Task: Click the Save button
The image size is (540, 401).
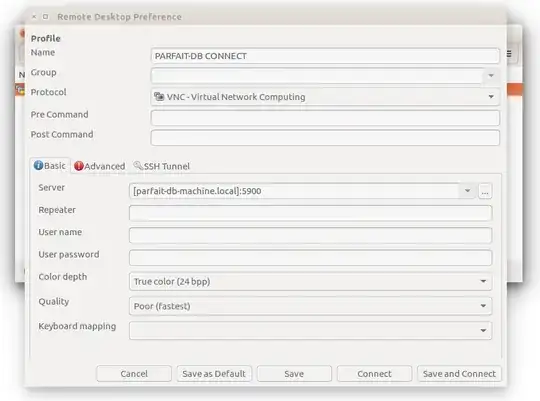Action: [x=294, y=374]
